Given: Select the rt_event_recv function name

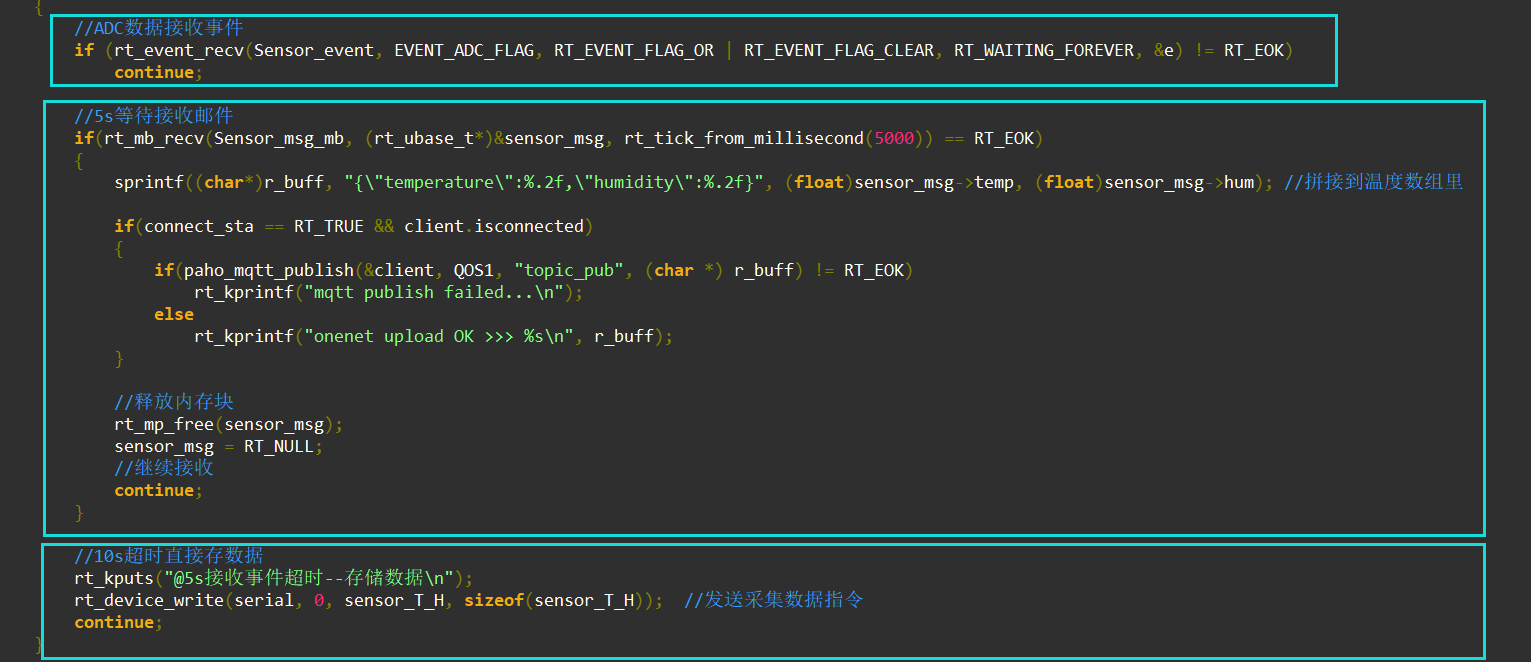Looking at the screenshot, I should click(179, 50).
